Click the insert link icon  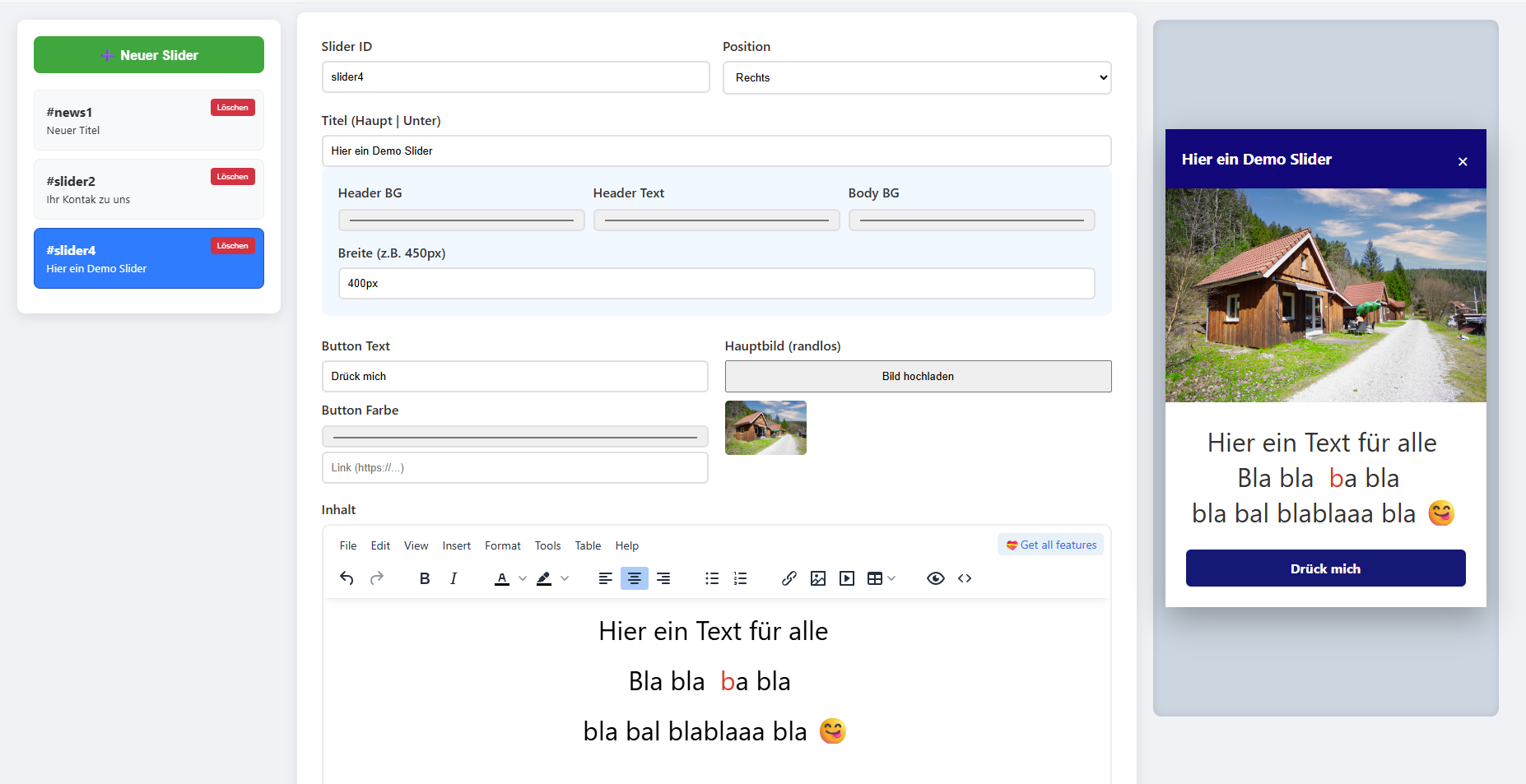coord(789,578)
